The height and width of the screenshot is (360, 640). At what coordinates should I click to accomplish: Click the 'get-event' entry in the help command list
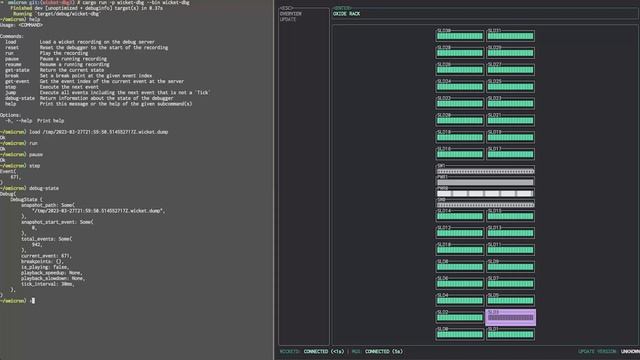click(94, 81)
